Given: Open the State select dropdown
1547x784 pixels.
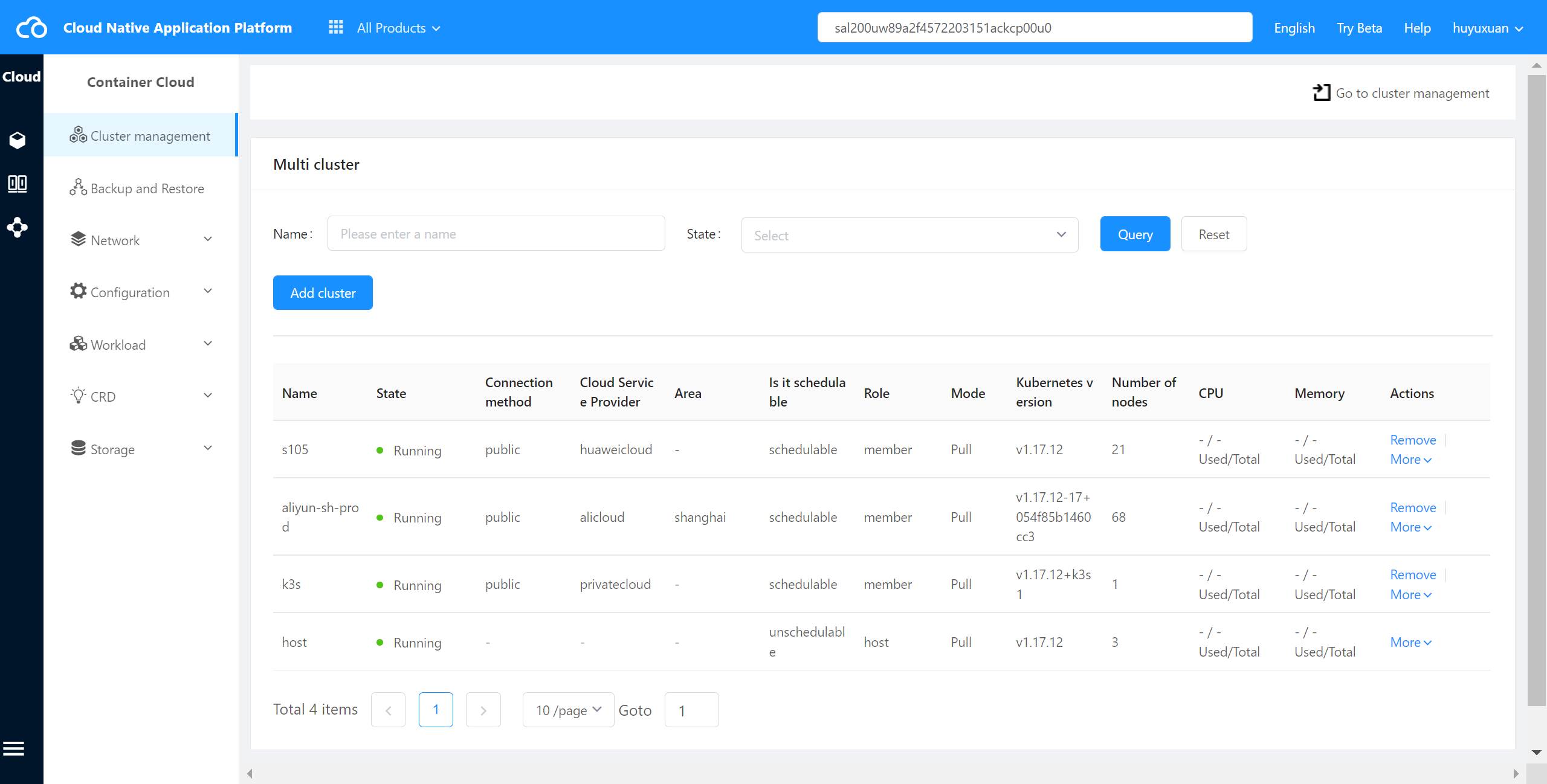Looking at the screenshot, I should point(909,235).
